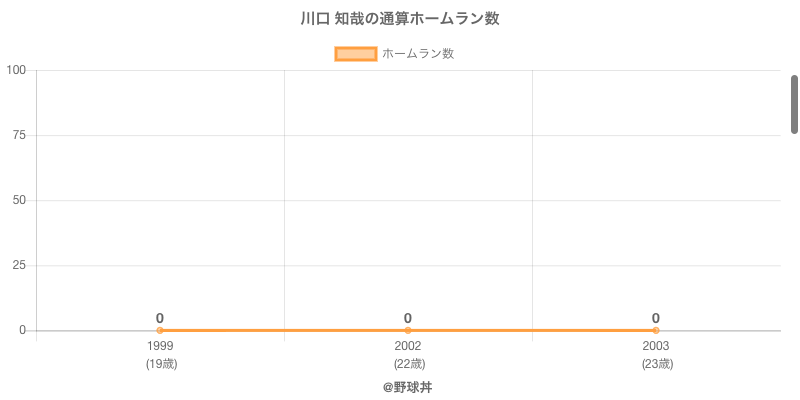
Task: Click the 0 value label above 1999
Action: (x=160, y=318)
